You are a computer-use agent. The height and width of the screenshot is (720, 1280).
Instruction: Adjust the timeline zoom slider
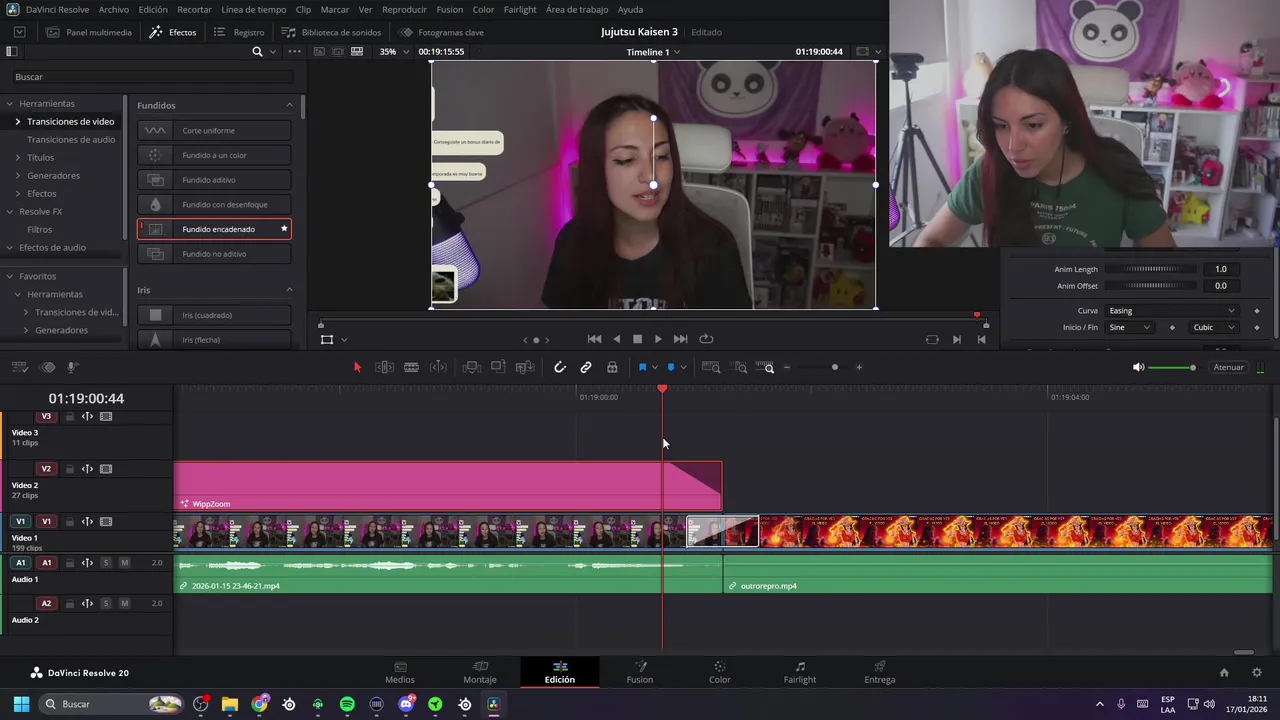click(835, 367)
